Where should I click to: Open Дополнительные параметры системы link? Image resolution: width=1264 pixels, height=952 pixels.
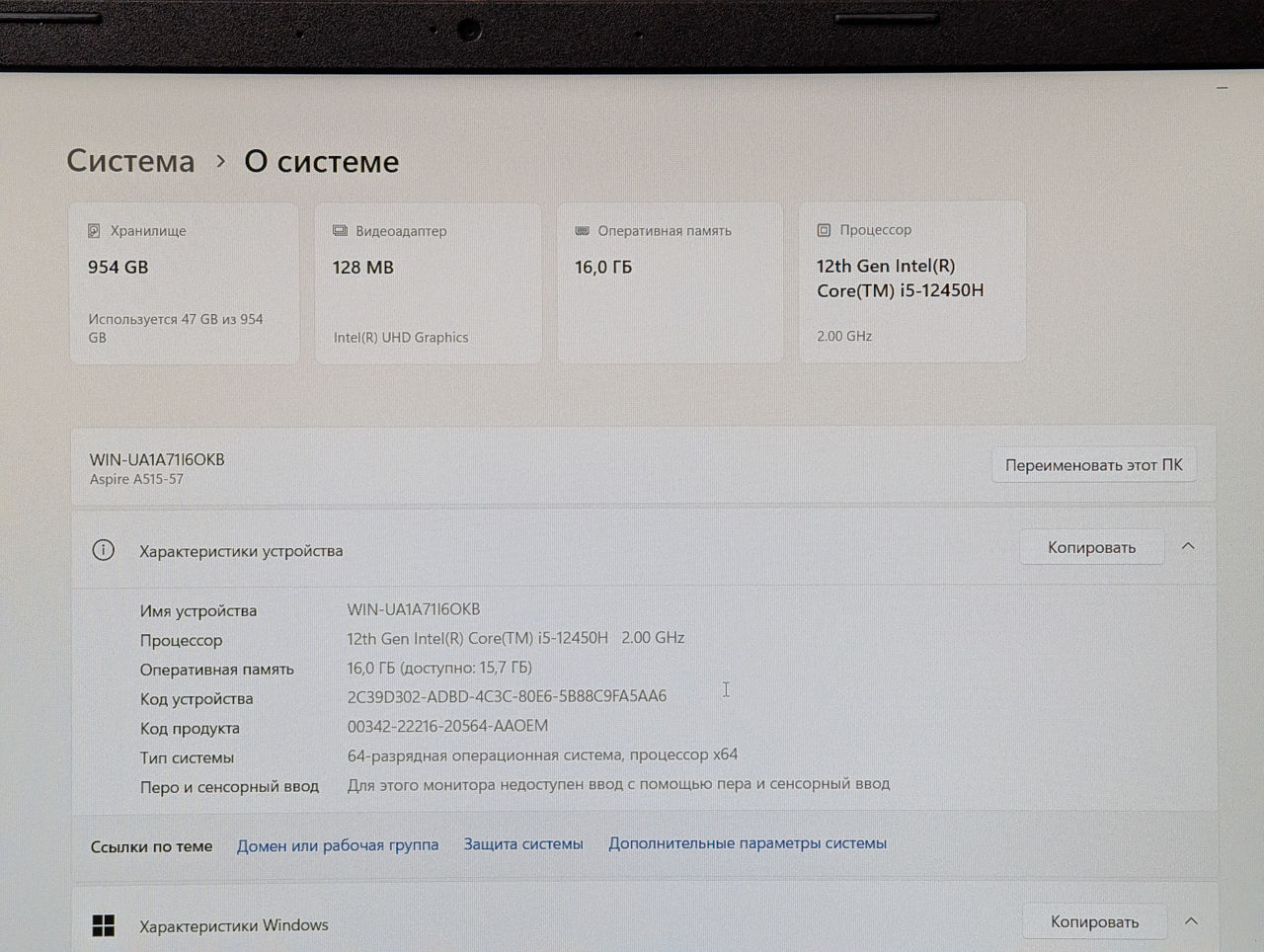pyautogui.click(x=748, y=843)
